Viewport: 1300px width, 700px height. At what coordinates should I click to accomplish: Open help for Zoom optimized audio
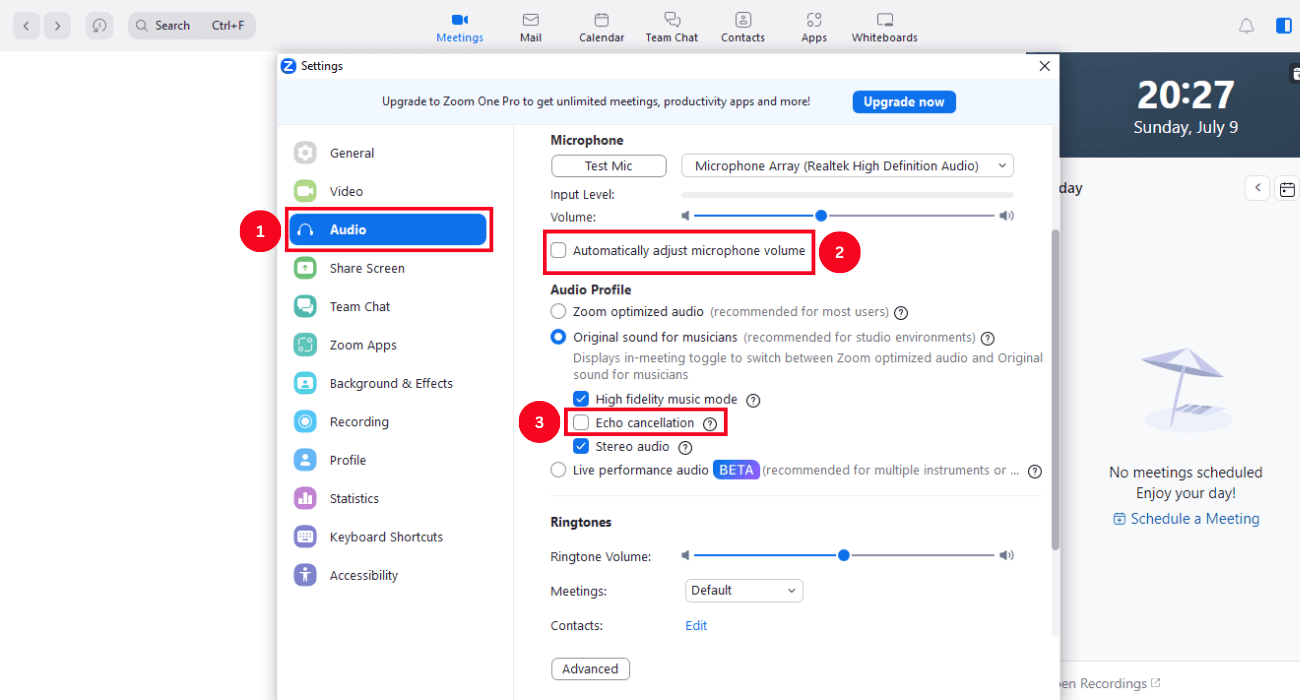[901, 312]
